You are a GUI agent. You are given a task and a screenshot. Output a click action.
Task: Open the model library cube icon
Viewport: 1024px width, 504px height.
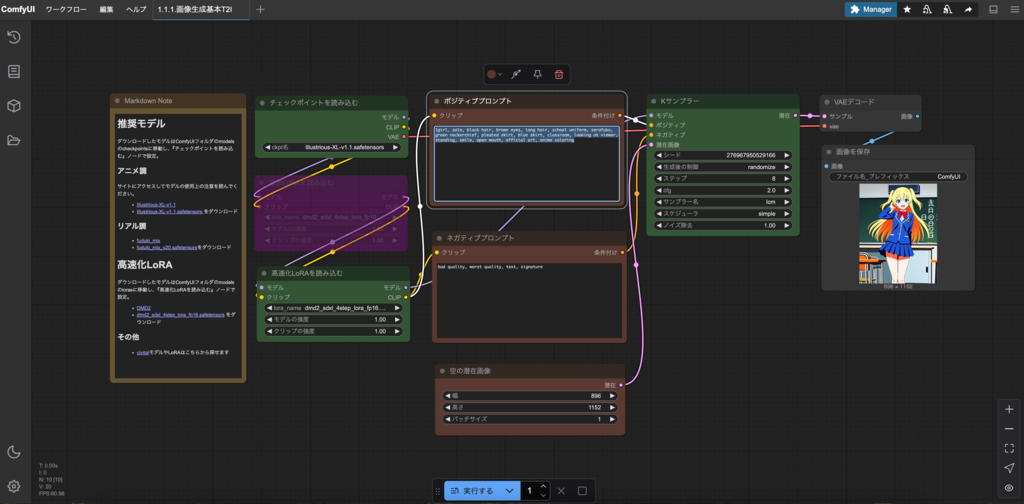[x=14, y=106]
